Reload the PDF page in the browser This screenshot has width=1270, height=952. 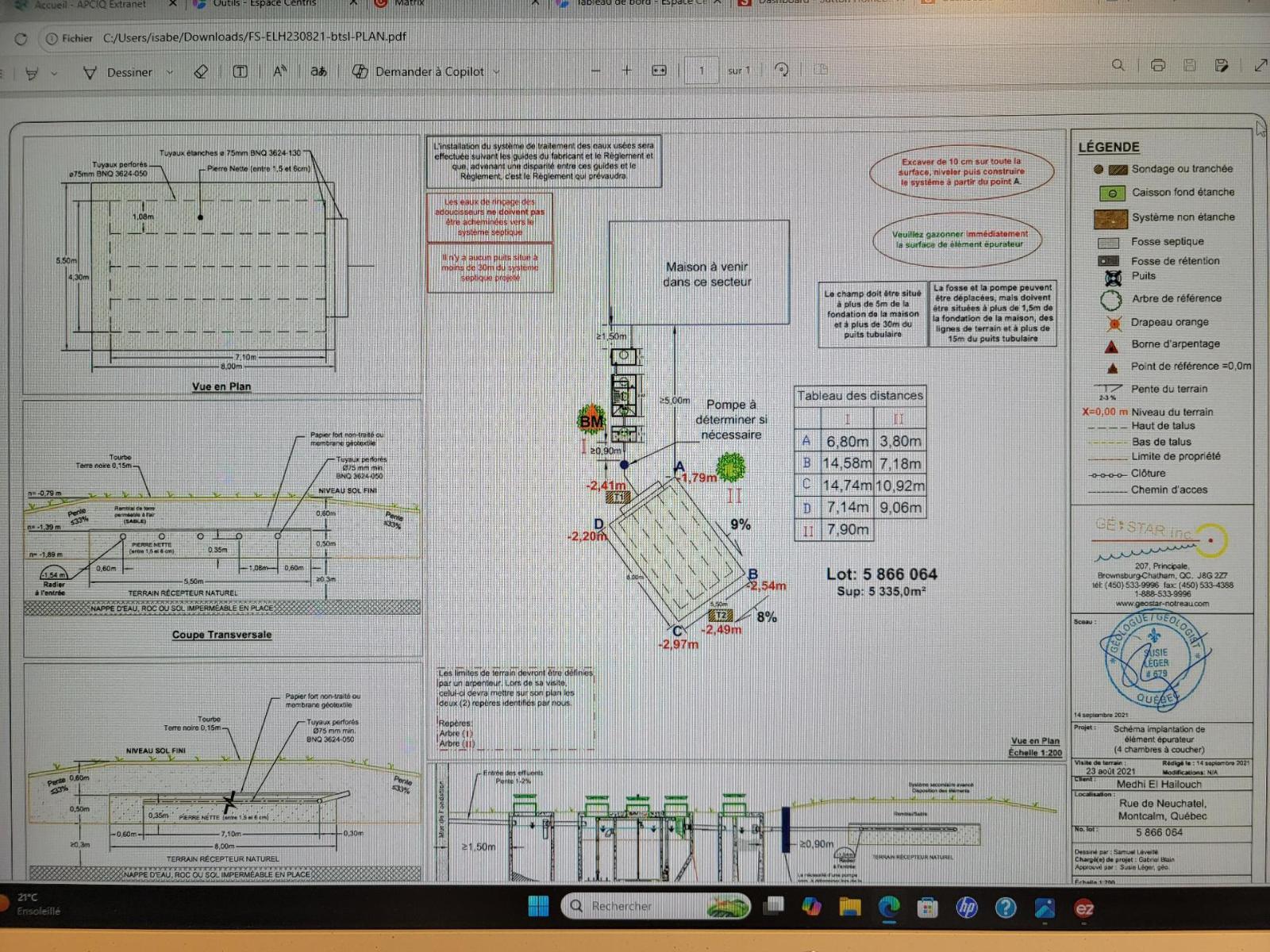coord(21,38)
